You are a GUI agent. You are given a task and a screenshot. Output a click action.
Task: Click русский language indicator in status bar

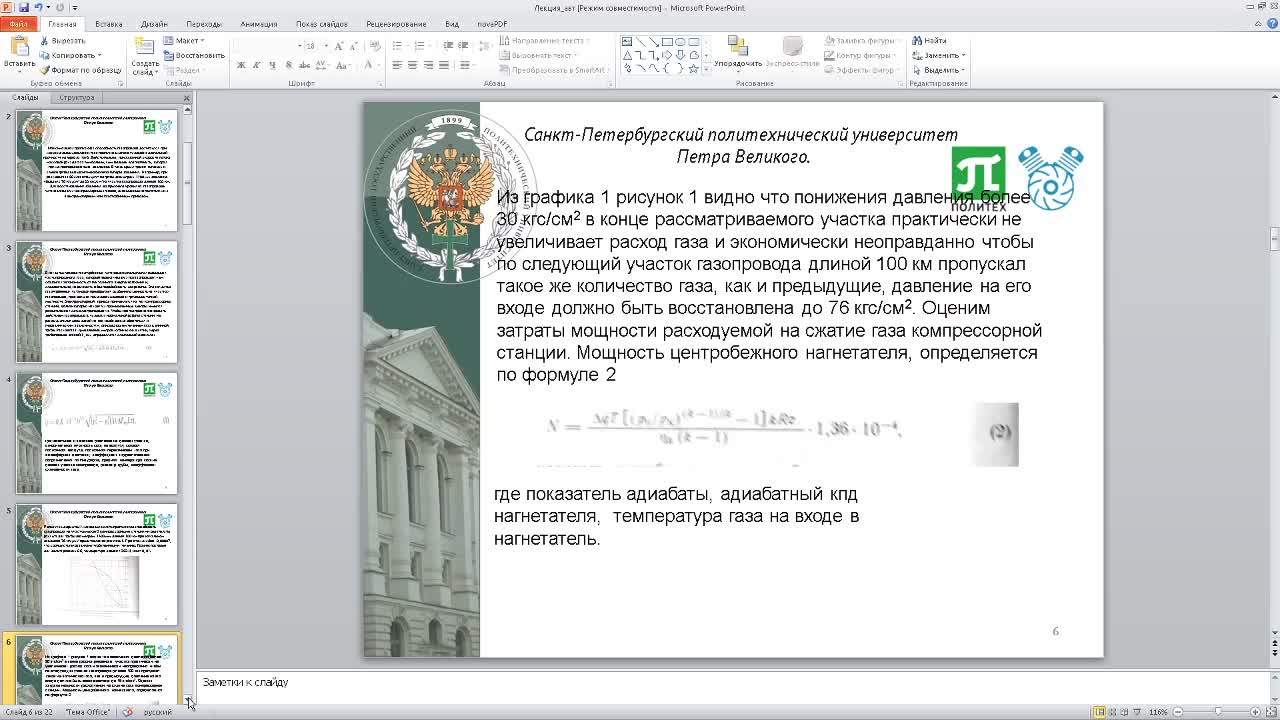[x=158, y=712]
